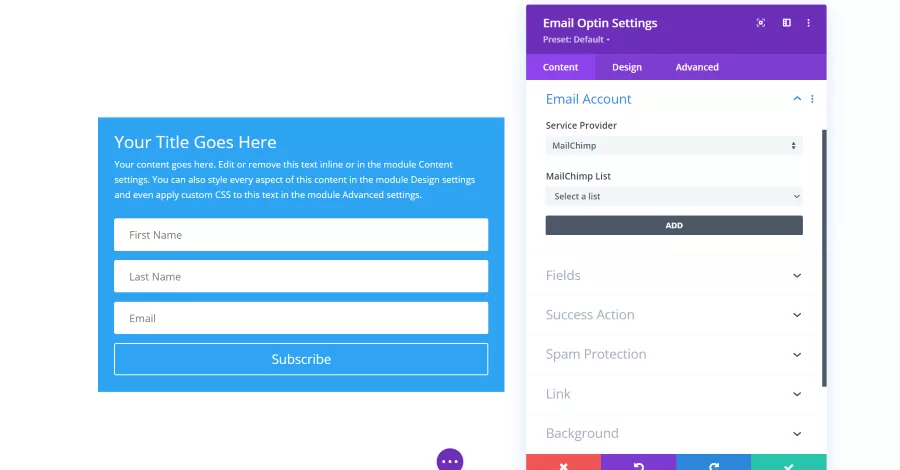This screenshot has height=470, width=900.
Task: Click the ADD account button
Action: click(674, 226)
